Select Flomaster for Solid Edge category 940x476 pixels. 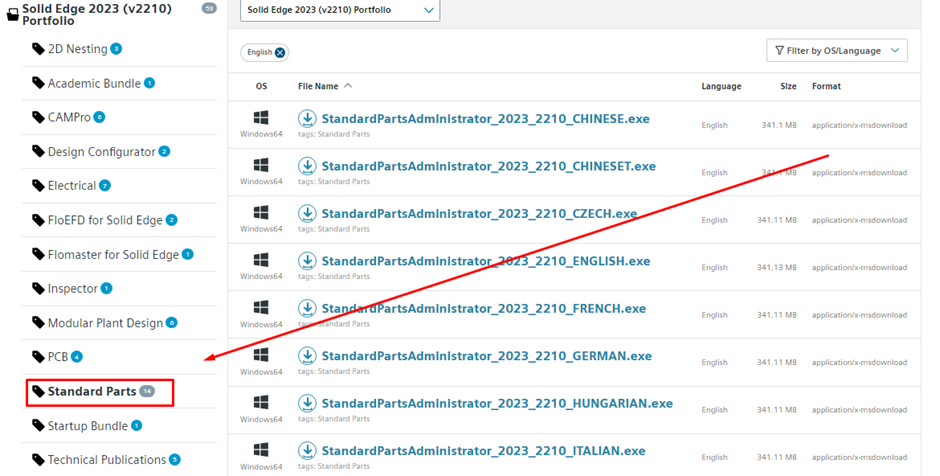(113, 255)
